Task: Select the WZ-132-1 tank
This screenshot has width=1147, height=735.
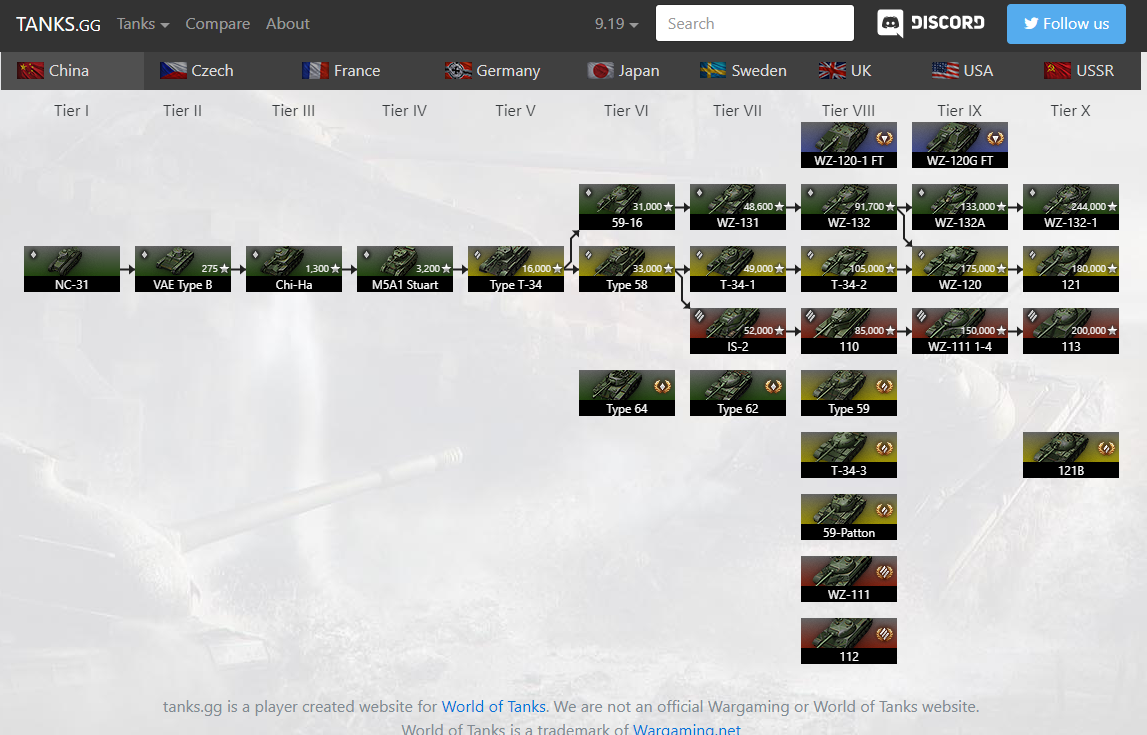Action: coord(1071,207)
